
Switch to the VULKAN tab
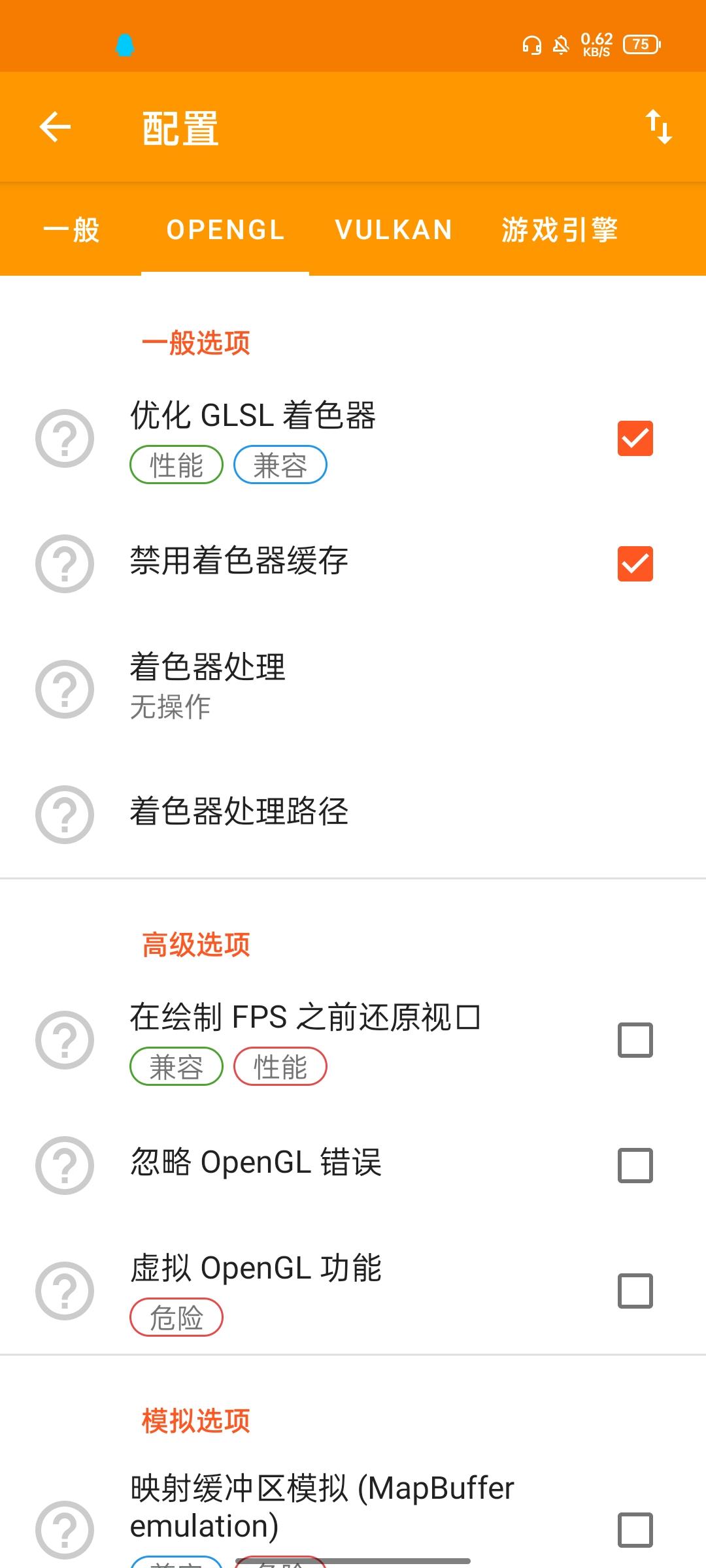(x=394, y=230)
